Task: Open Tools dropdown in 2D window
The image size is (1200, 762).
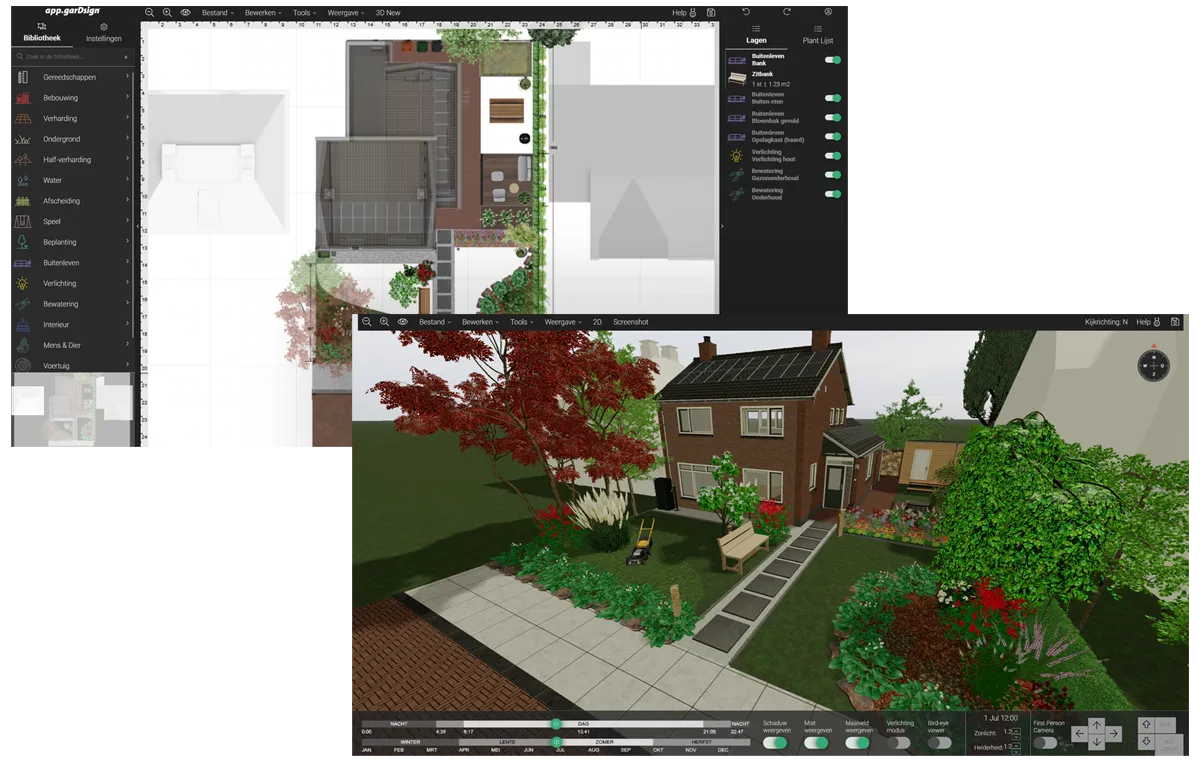Action: point(303,13)
